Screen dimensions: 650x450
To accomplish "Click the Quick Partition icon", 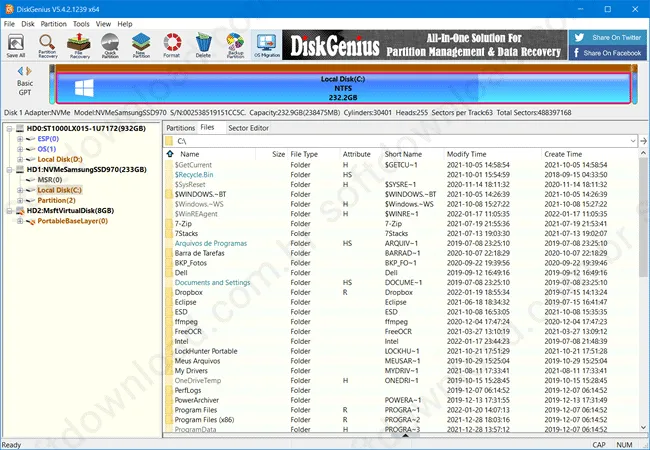I will [x=110, y=45].
